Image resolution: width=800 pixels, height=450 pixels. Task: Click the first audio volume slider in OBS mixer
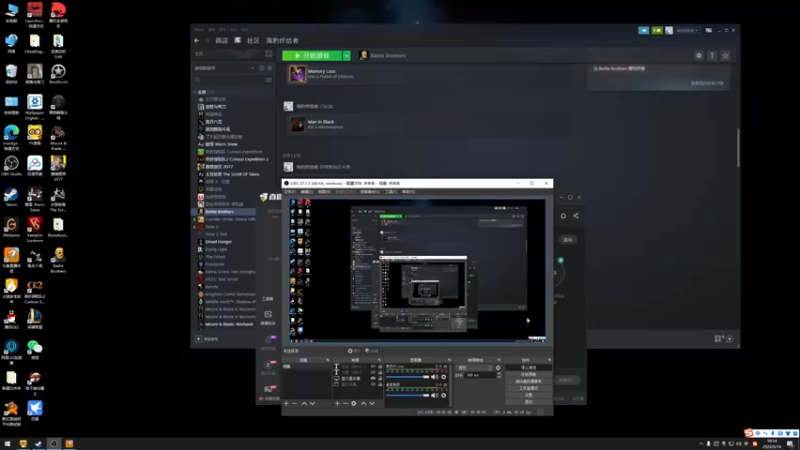pos(407,377)
